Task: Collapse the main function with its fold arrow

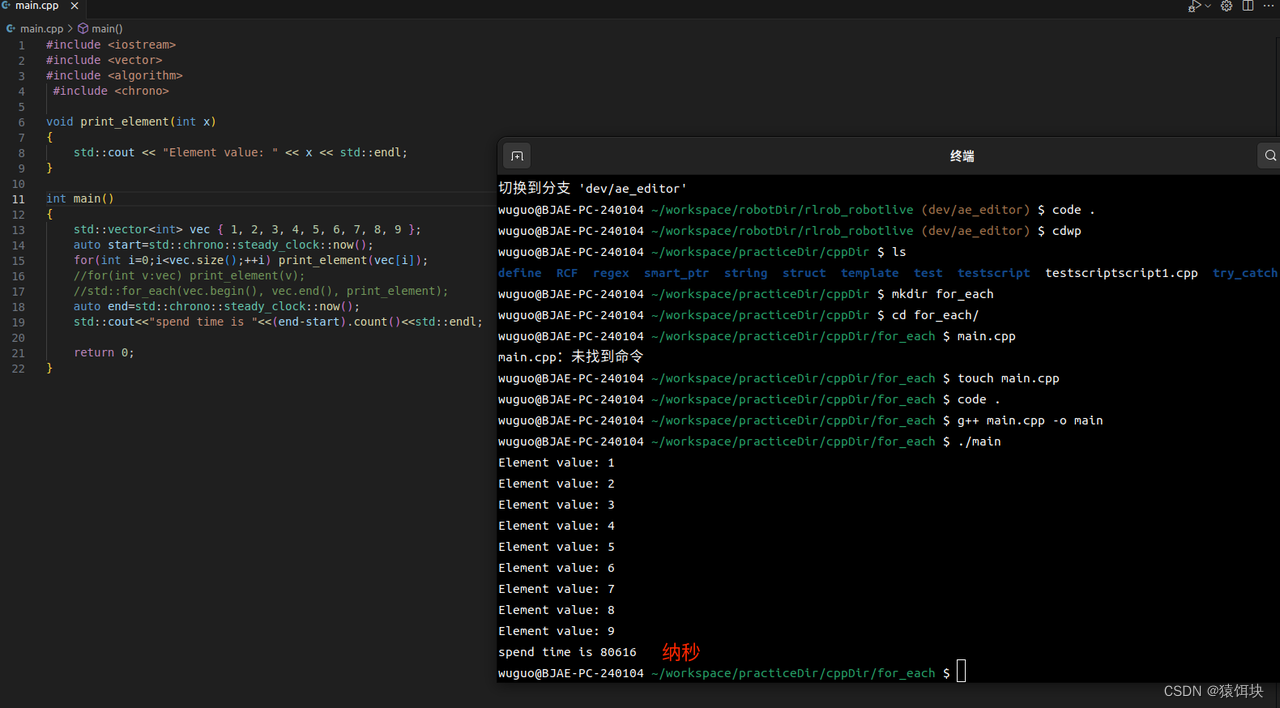Action: (36, 198)
